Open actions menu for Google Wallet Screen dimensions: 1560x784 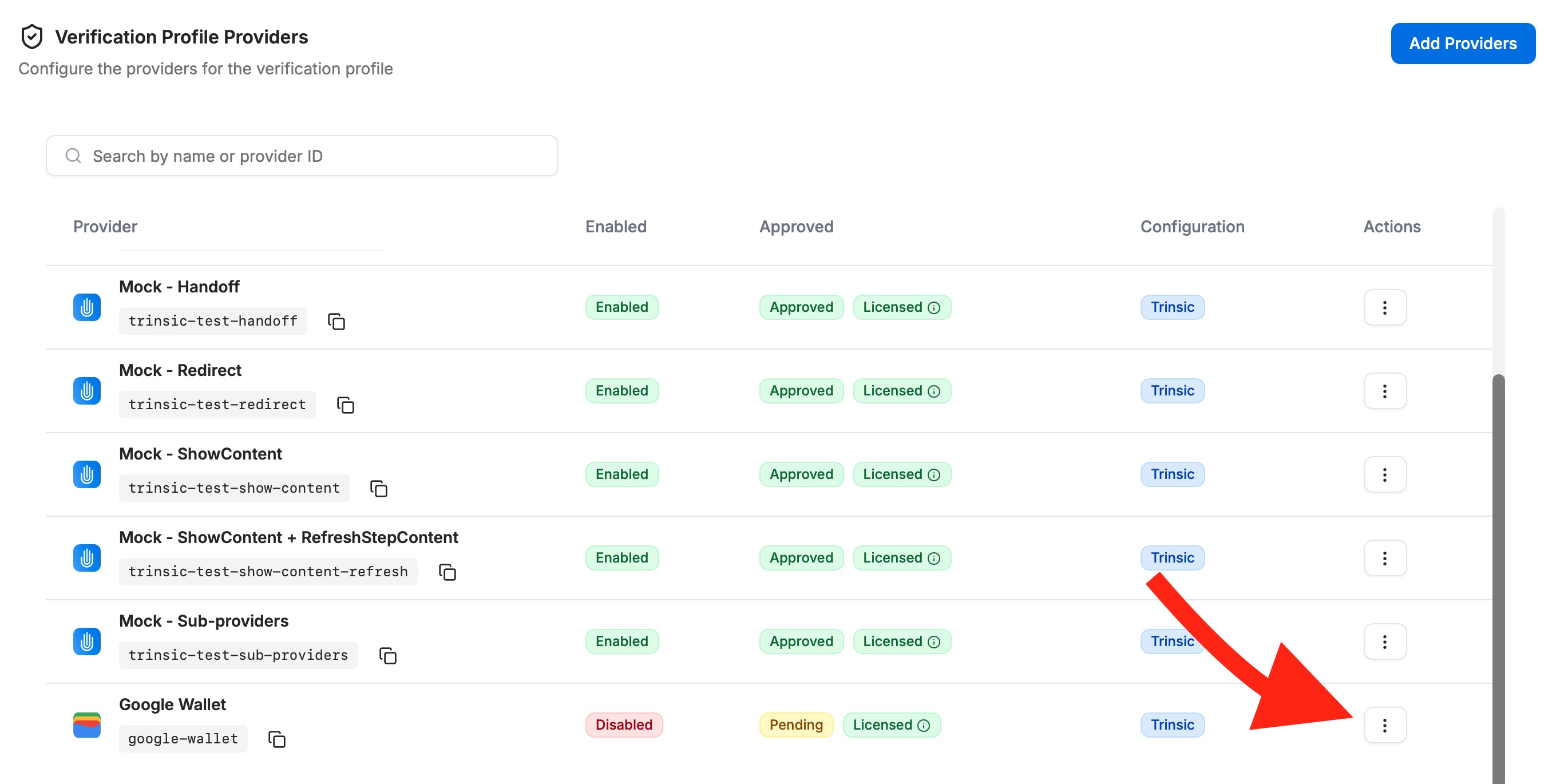point(1384,724)
